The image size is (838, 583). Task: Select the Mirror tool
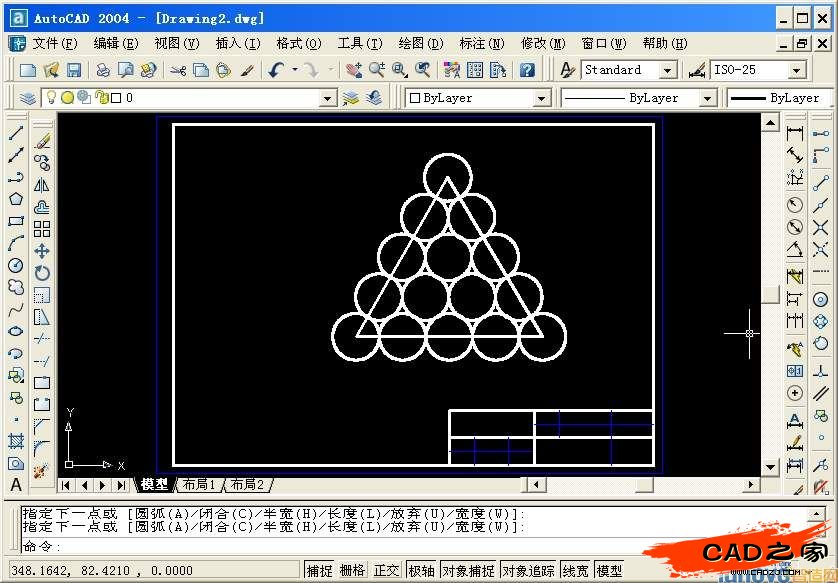tap(42, 185)
